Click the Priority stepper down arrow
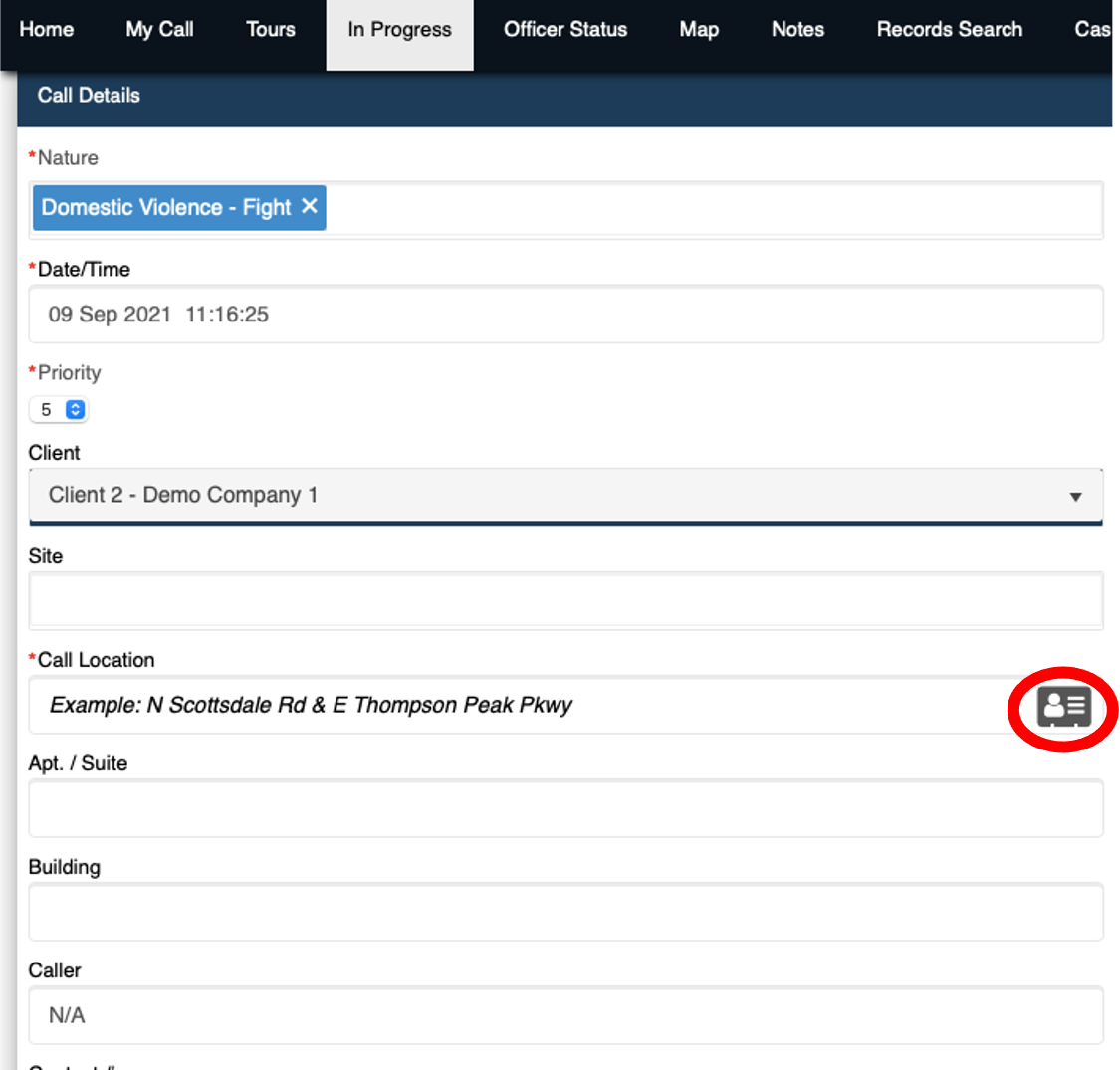The height and width of the screenshot is (1070, 1120). coord(78,414)
